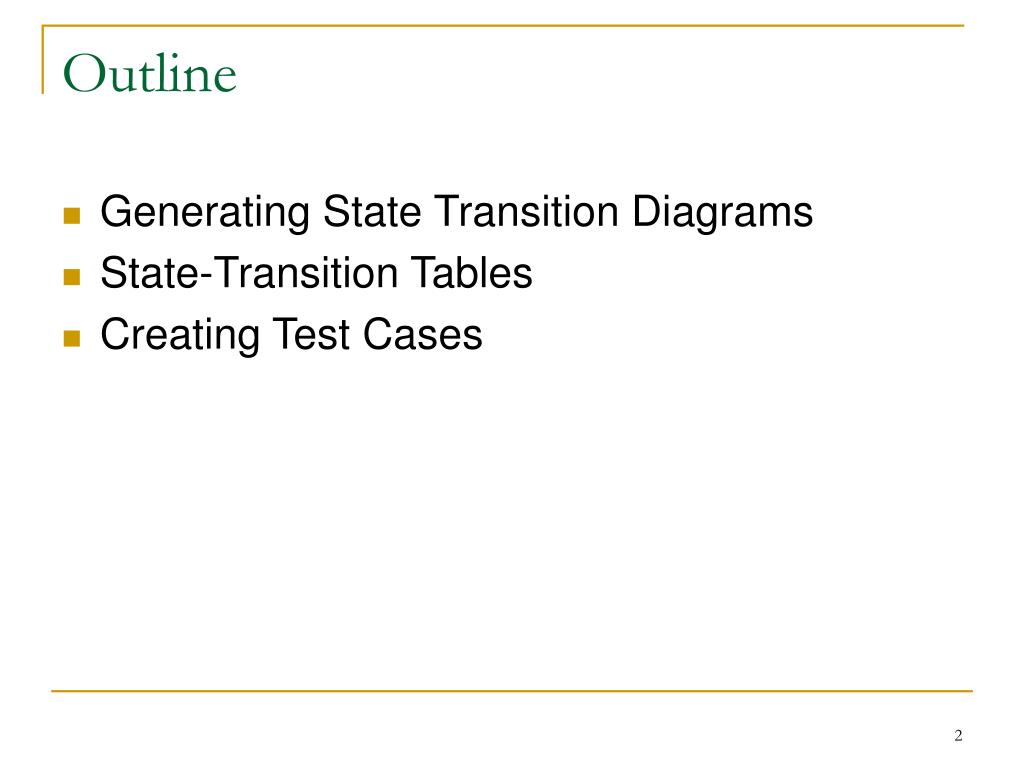Viewport: 1024px width, 768px height.
Task: Click the letter O of Outline
Action: [x=84, y=74]
